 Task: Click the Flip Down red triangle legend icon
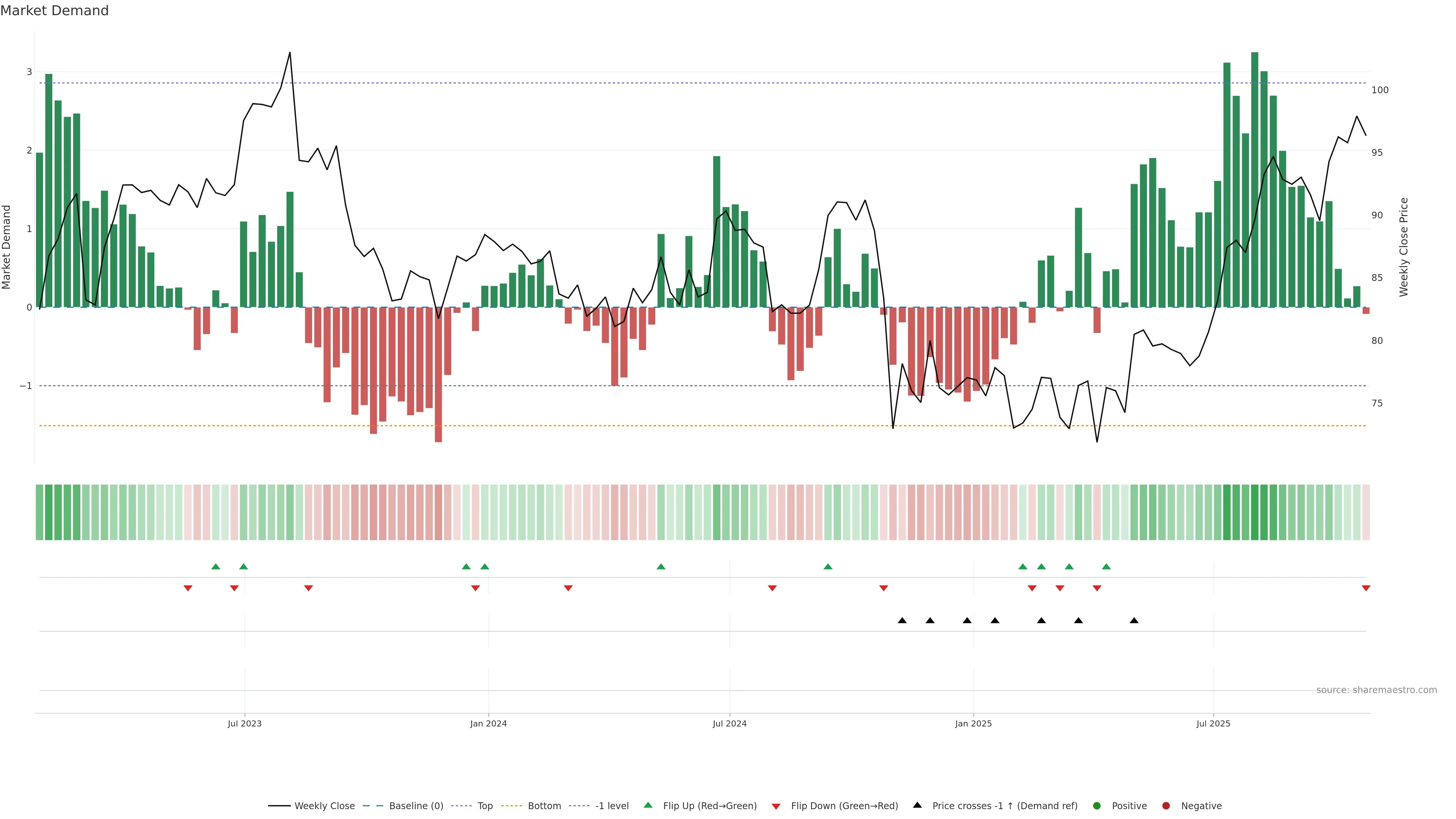776,806
